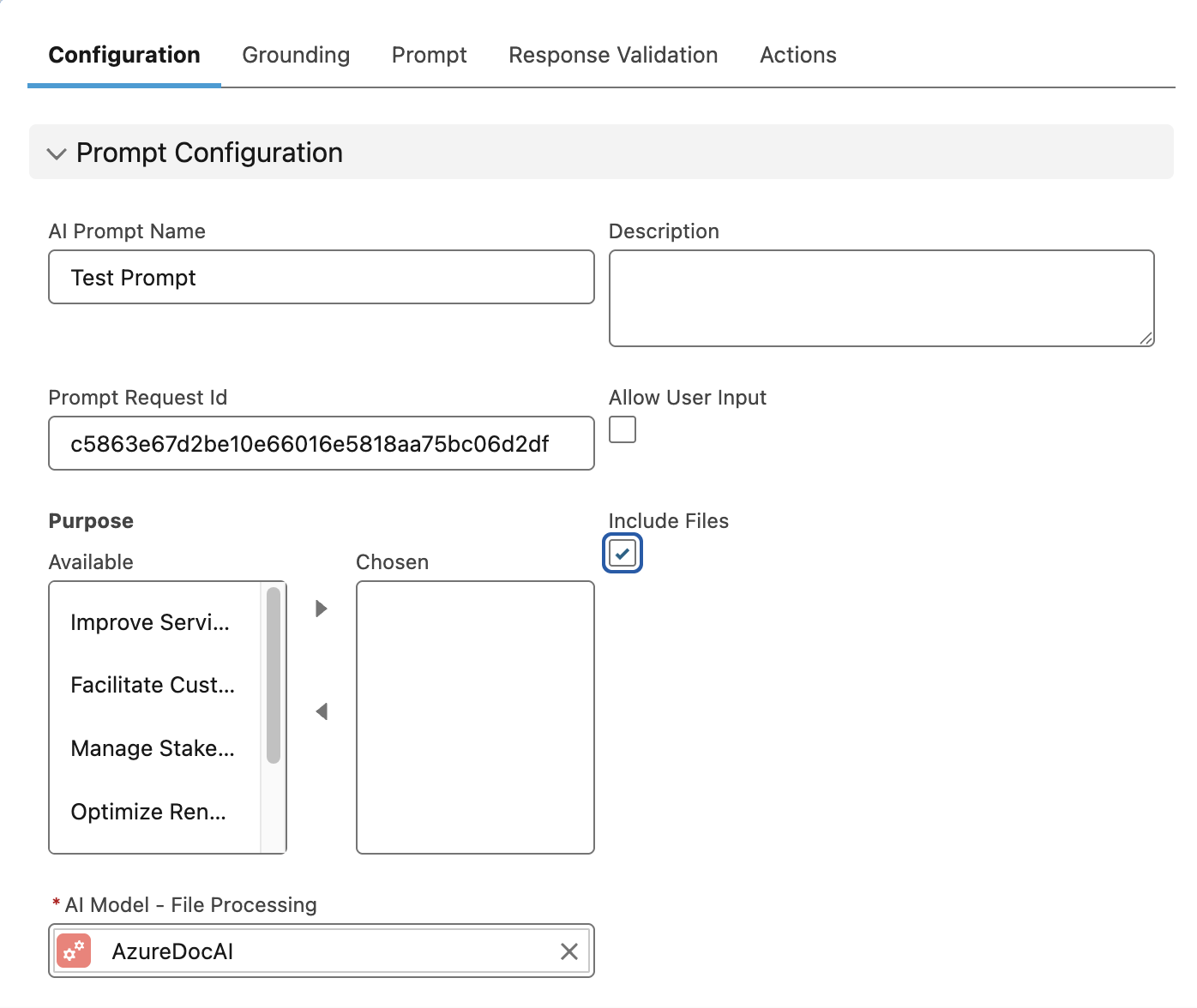Click the AI Prompt Name field
Image resolution: width=1197 pixels, height=1008 pixels.
tap(322, 277)
